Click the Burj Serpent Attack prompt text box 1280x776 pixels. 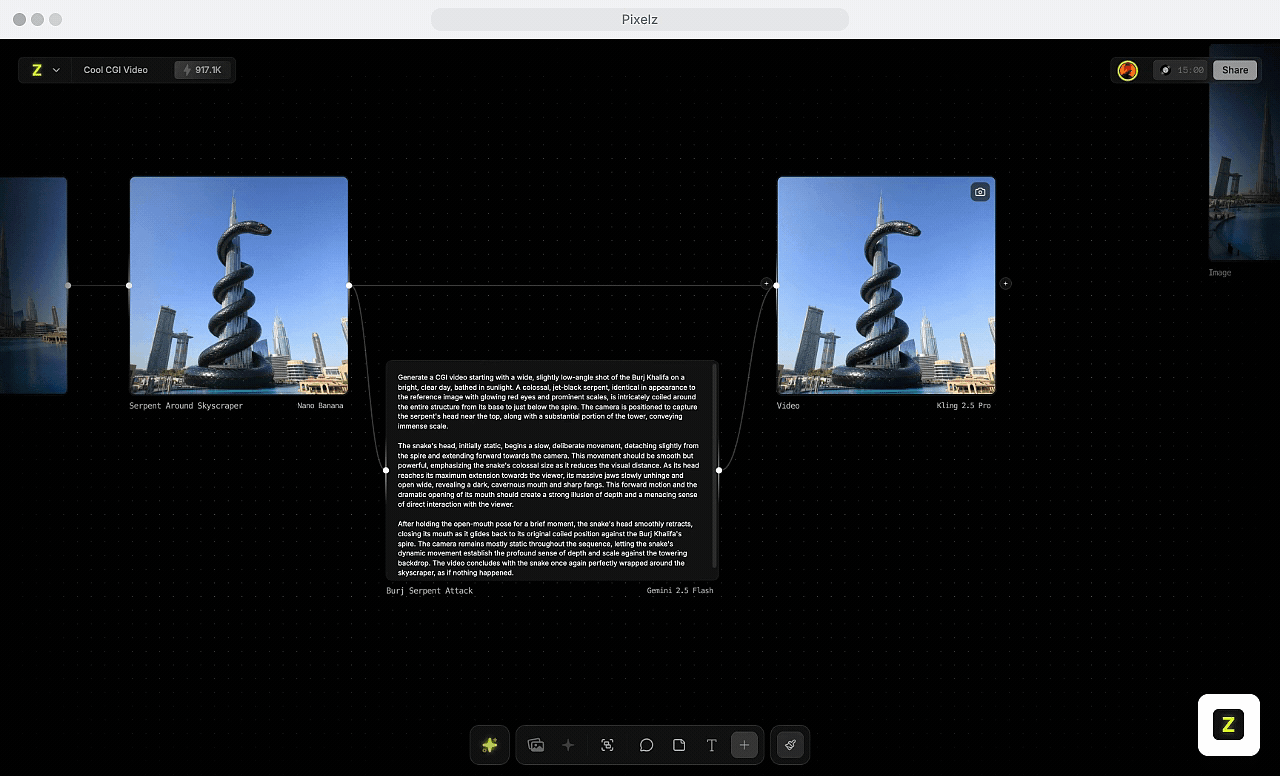tap(551, 470)
